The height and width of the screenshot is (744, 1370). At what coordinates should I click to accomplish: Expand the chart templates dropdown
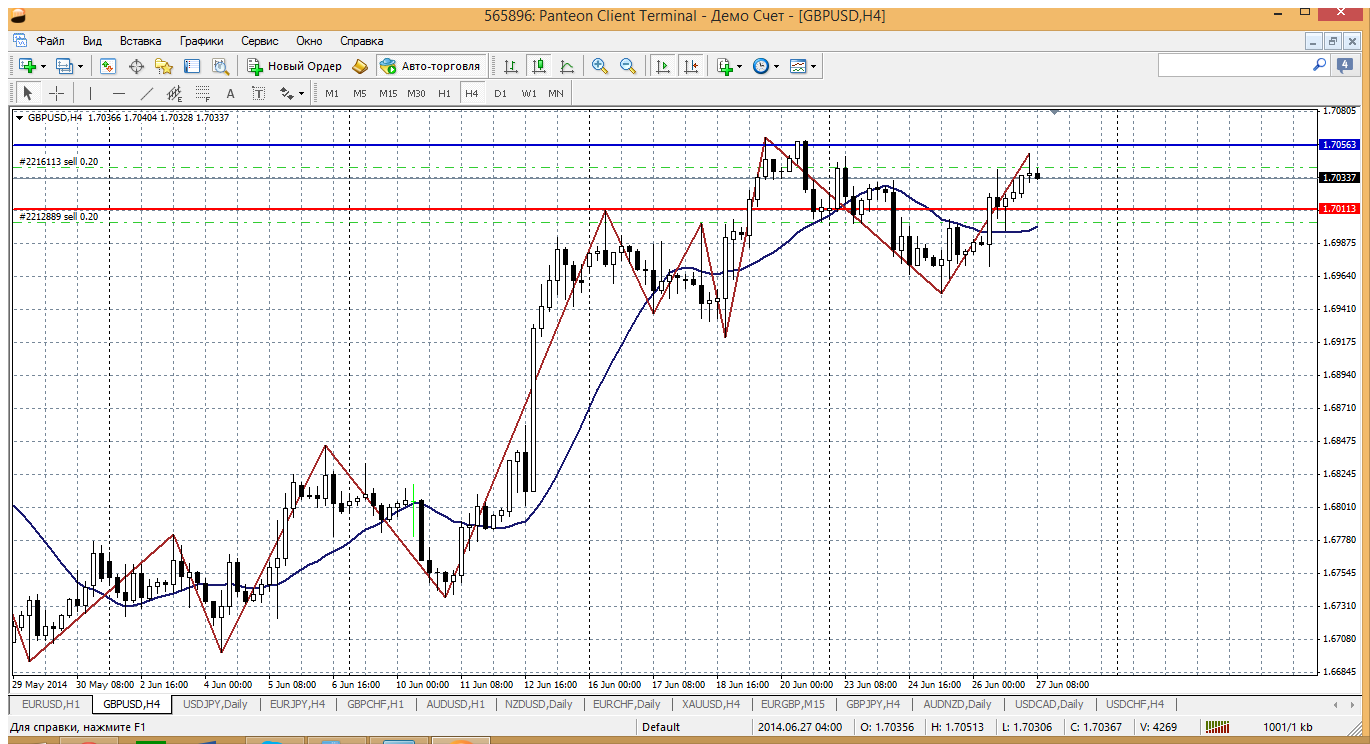(814, 66)
